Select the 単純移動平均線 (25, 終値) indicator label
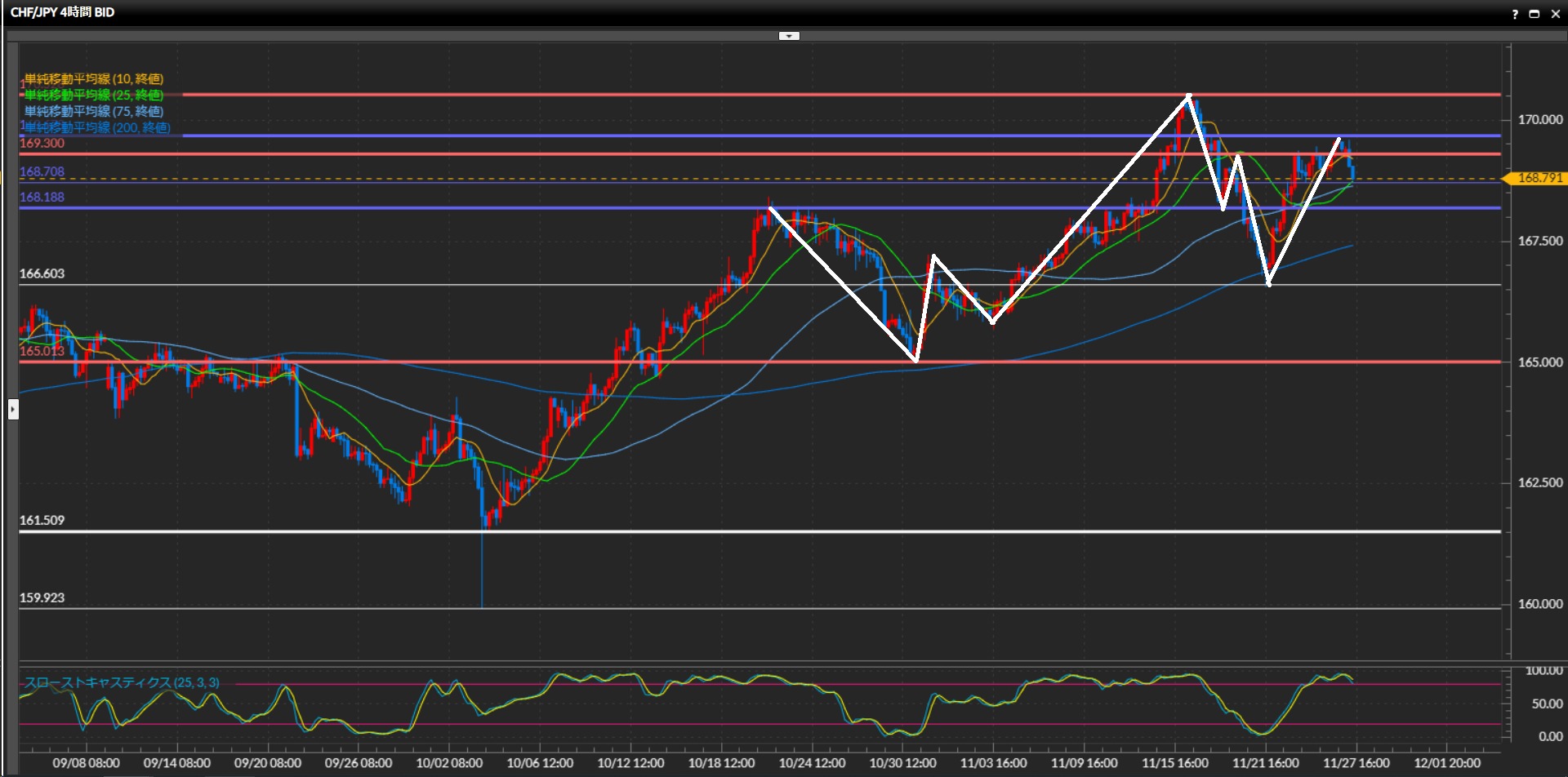 (x=94, y=95)
